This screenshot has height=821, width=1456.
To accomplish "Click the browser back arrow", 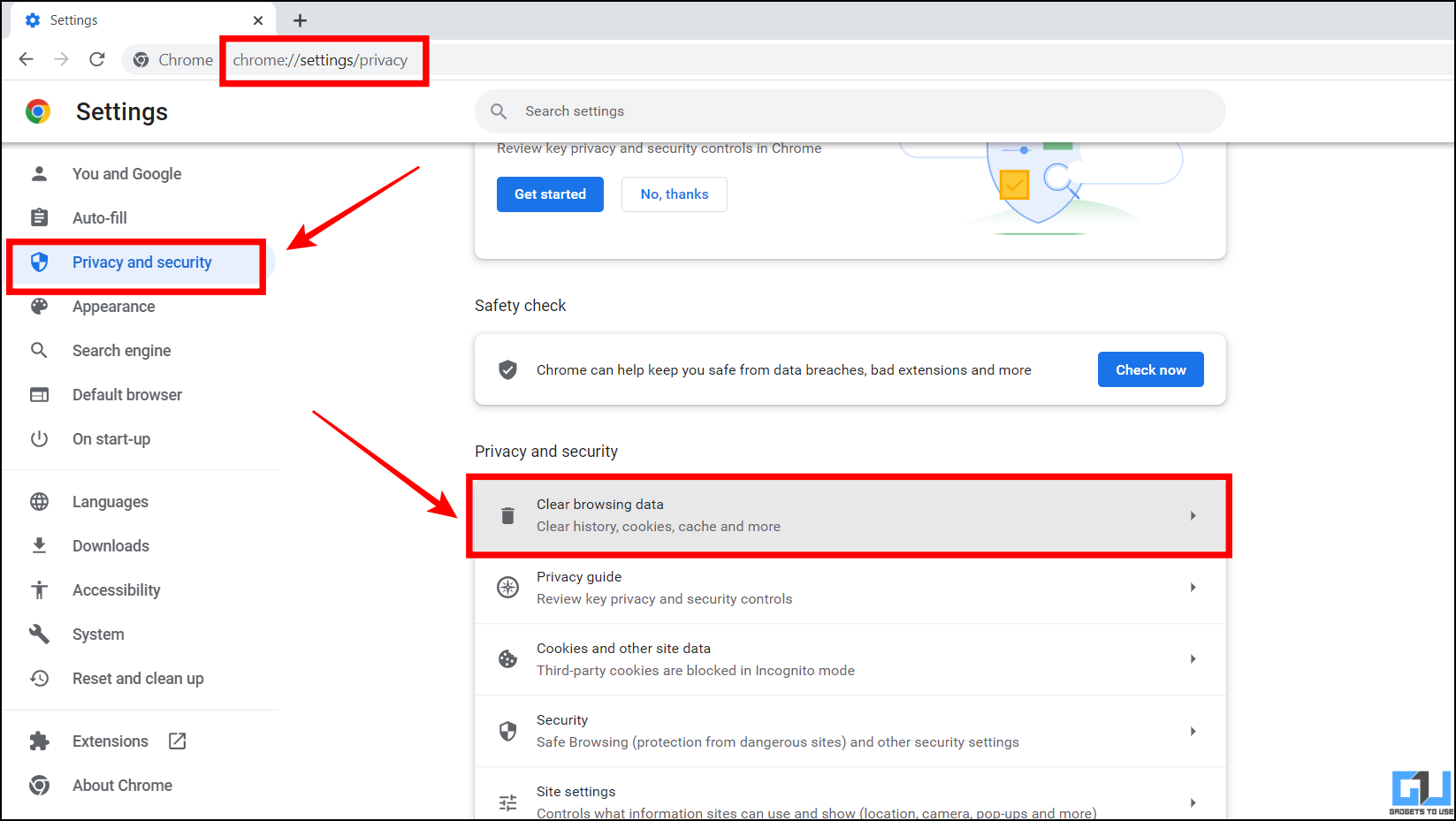I will [x=26, y=59].
